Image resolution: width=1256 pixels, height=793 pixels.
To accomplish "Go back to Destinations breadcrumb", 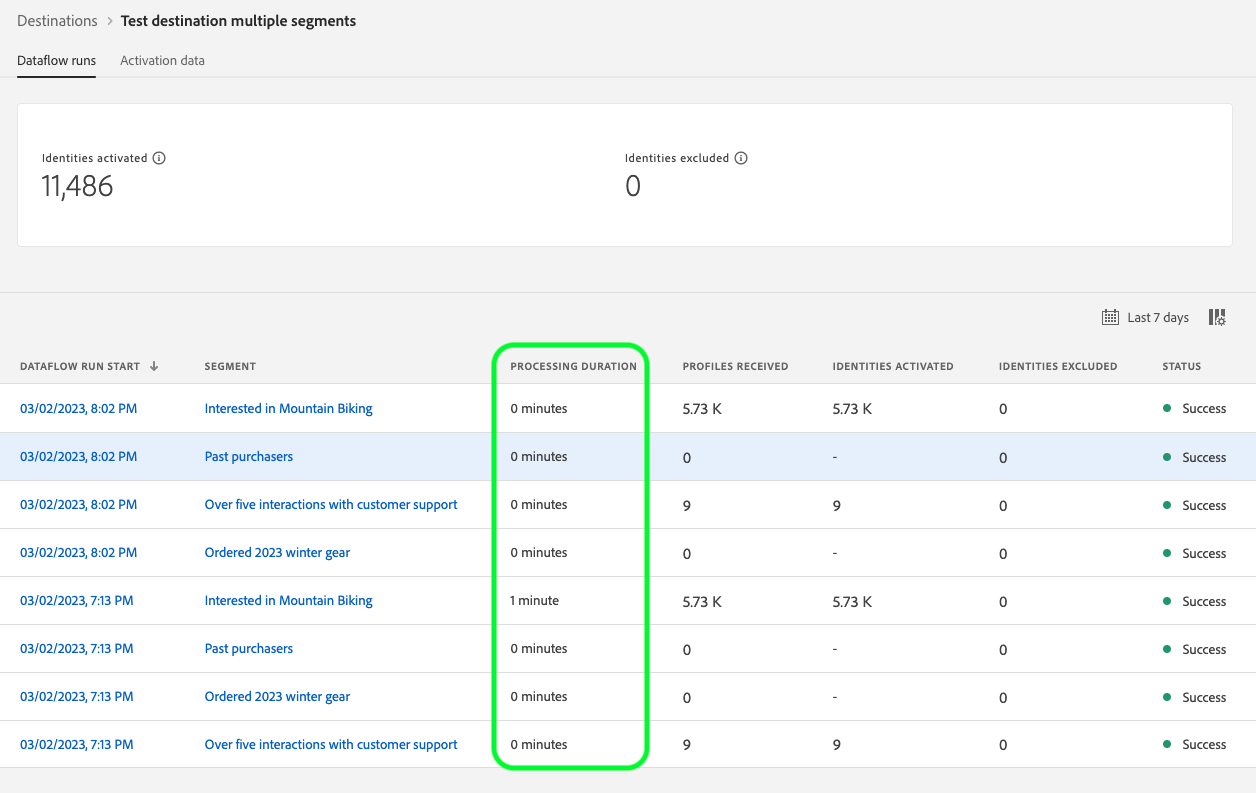I will tap(57, 20).
